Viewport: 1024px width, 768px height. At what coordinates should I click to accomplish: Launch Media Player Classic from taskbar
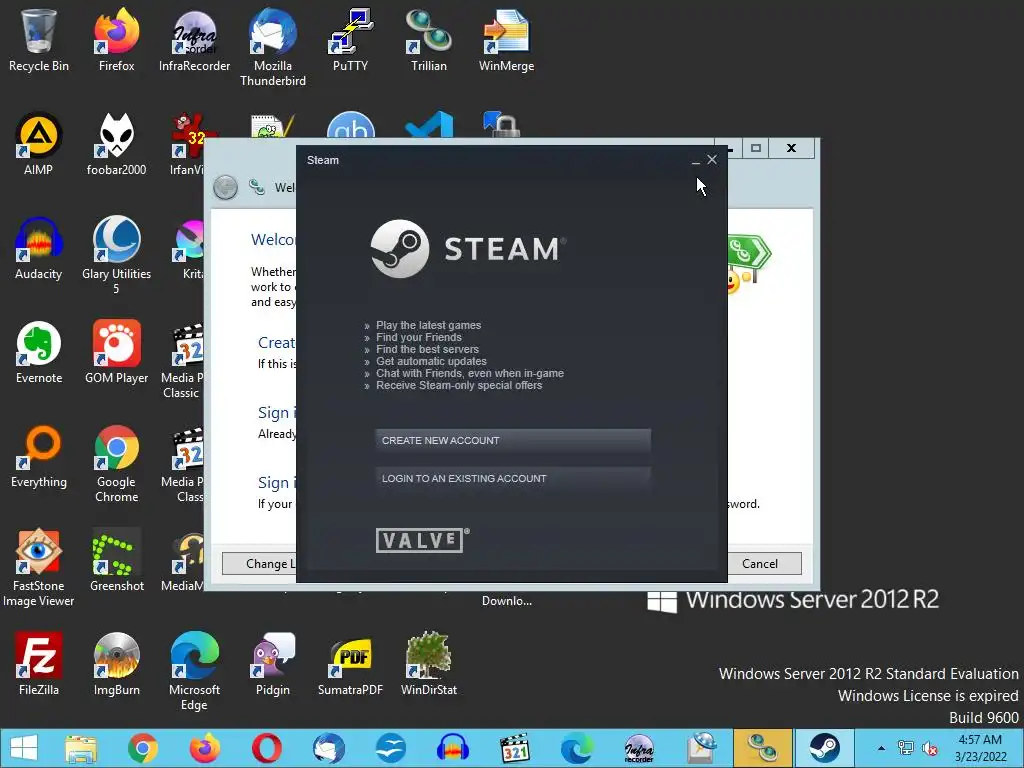(x=515, y=748)
